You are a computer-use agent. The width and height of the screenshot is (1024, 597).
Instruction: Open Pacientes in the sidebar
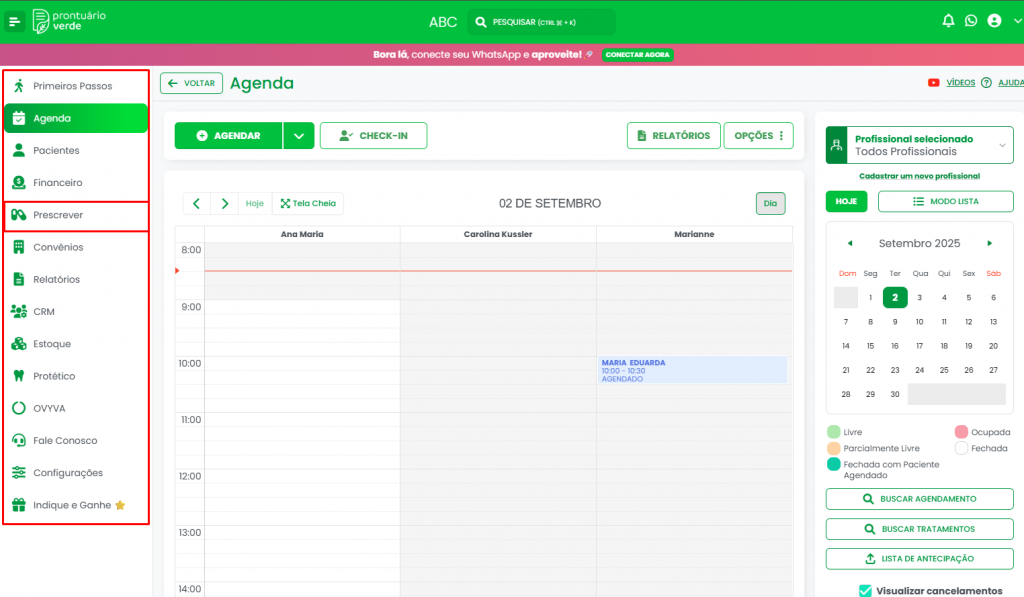(x=56, y=151)
